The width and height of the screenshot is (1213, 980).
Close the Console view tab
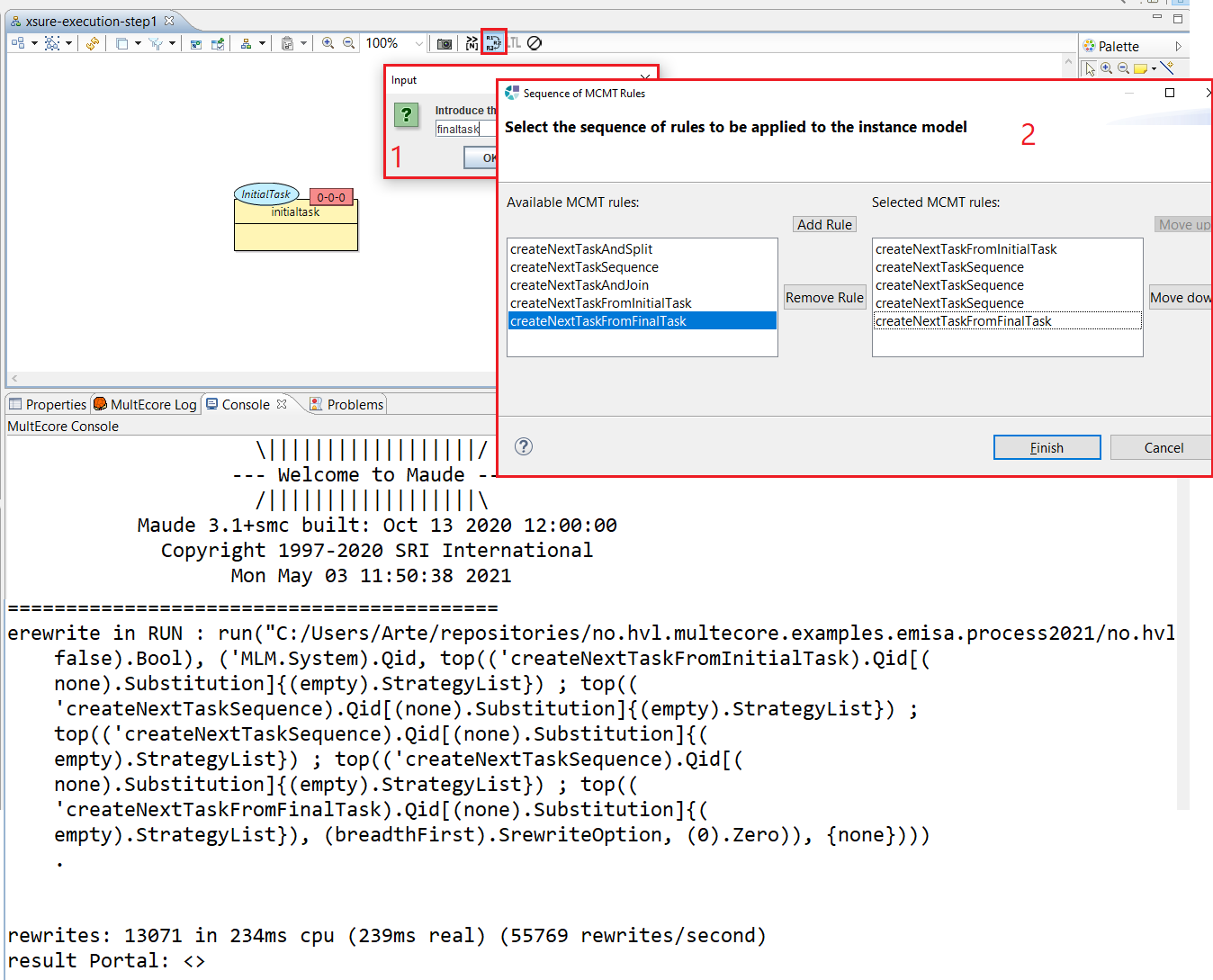tap(282, 404)
